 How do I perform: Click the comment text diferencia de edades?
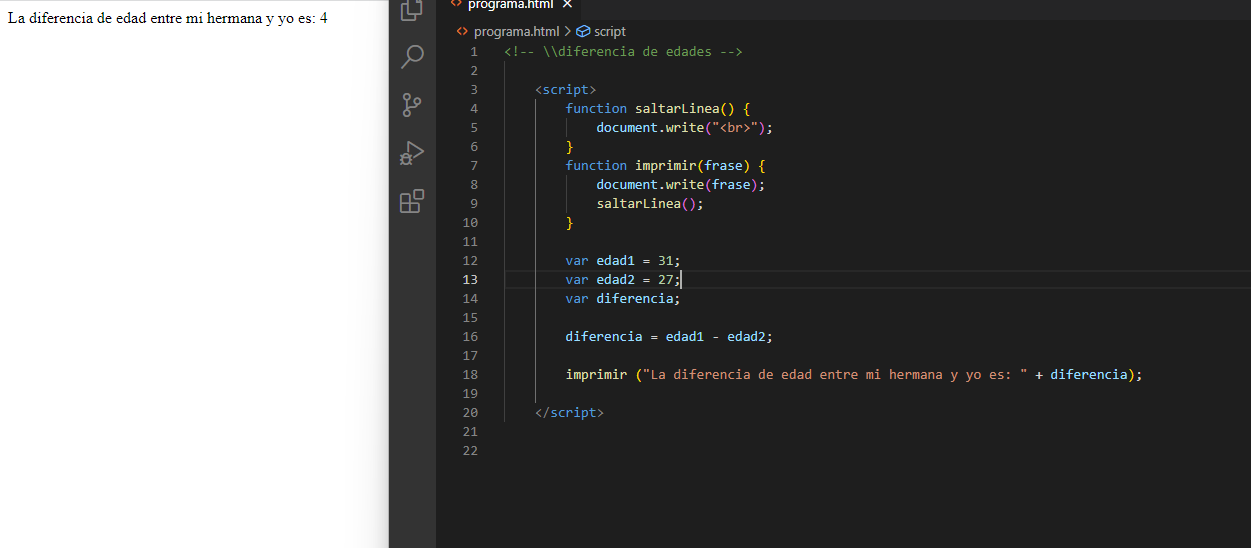[634, 51]
